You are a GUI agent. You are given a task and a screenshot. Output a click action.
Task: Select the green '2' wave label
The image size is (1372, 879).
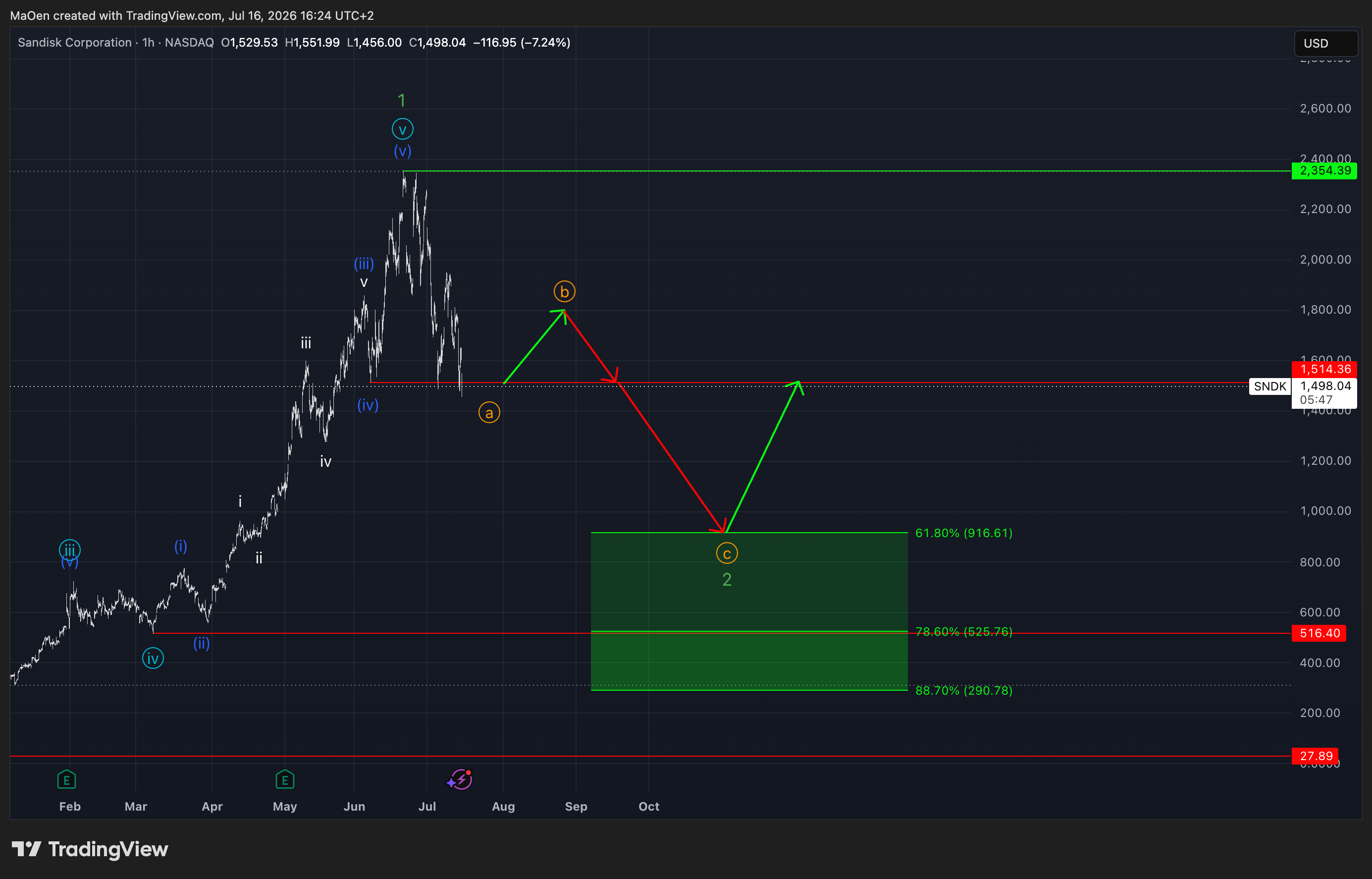[727, 579]
